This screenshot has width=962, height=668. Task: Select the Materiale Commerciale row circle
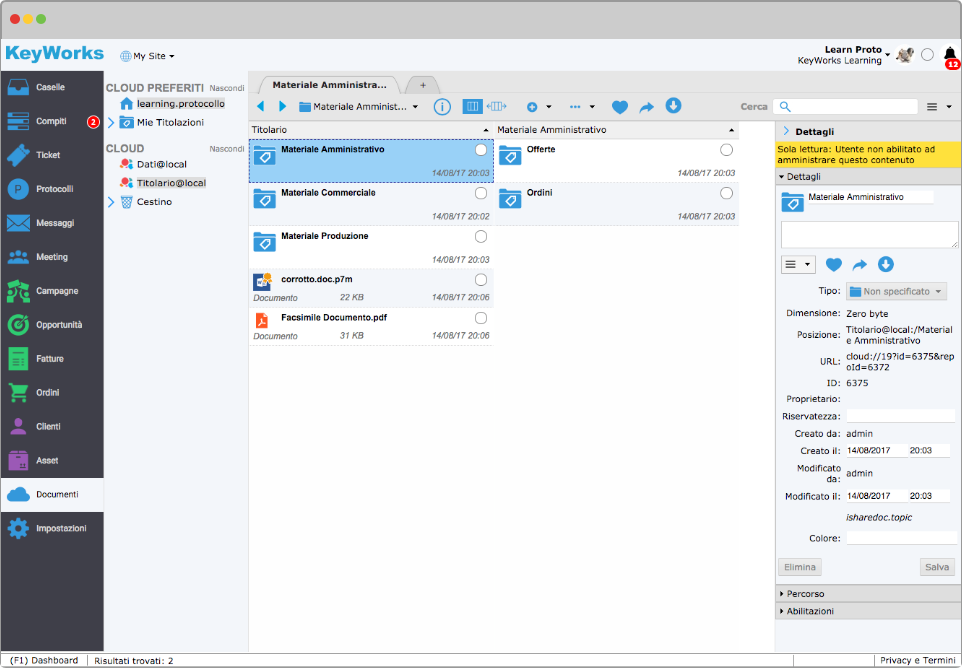481,194
